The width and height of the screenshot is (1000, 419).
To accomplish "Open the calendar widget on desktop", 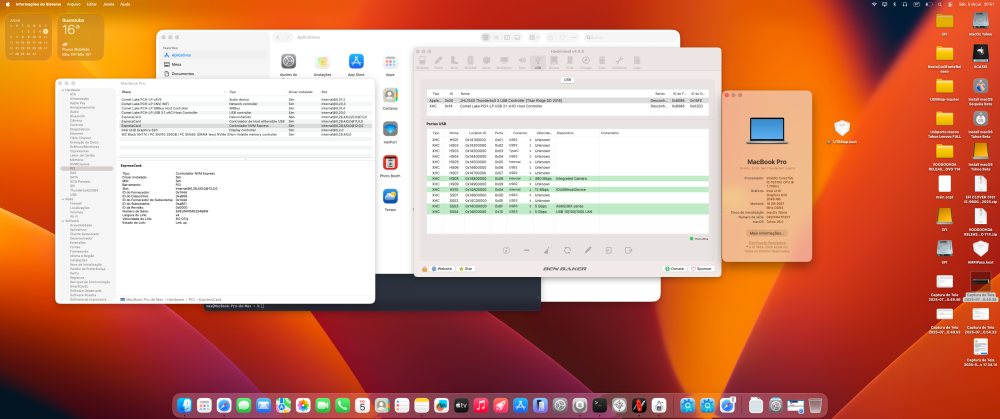I will point(29,37).
